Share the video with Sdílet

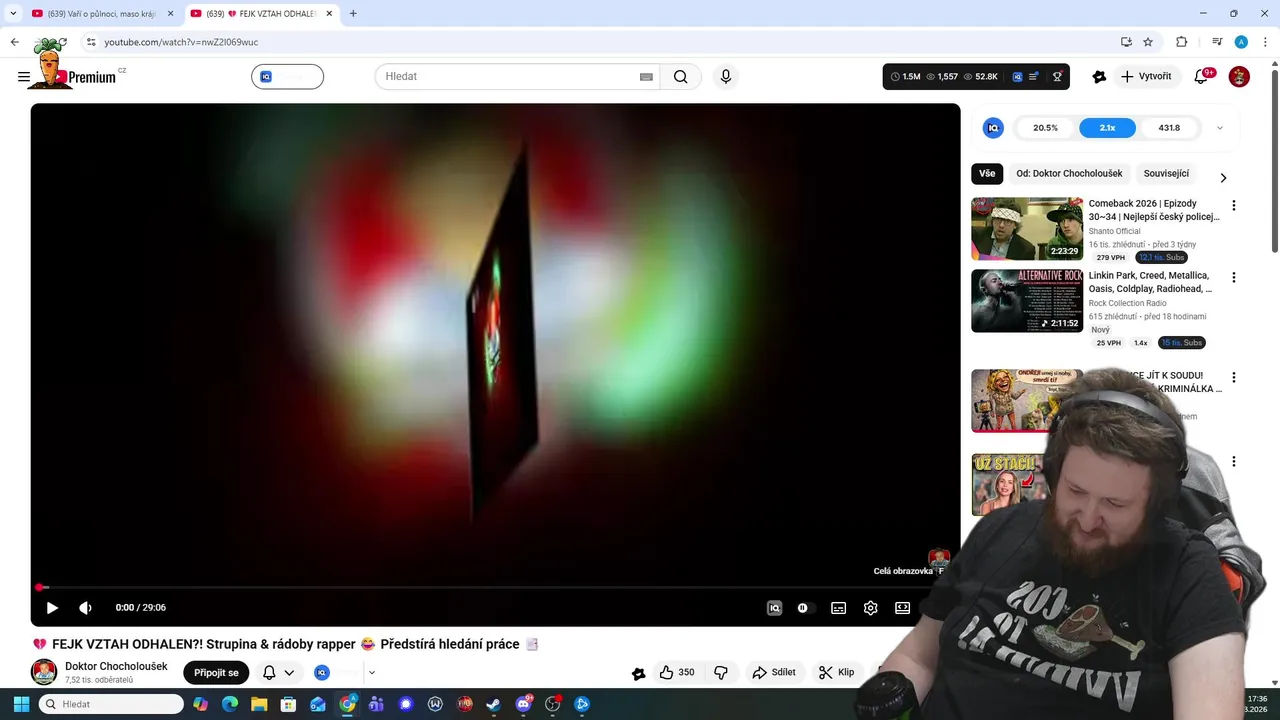(x=774, y=673)
